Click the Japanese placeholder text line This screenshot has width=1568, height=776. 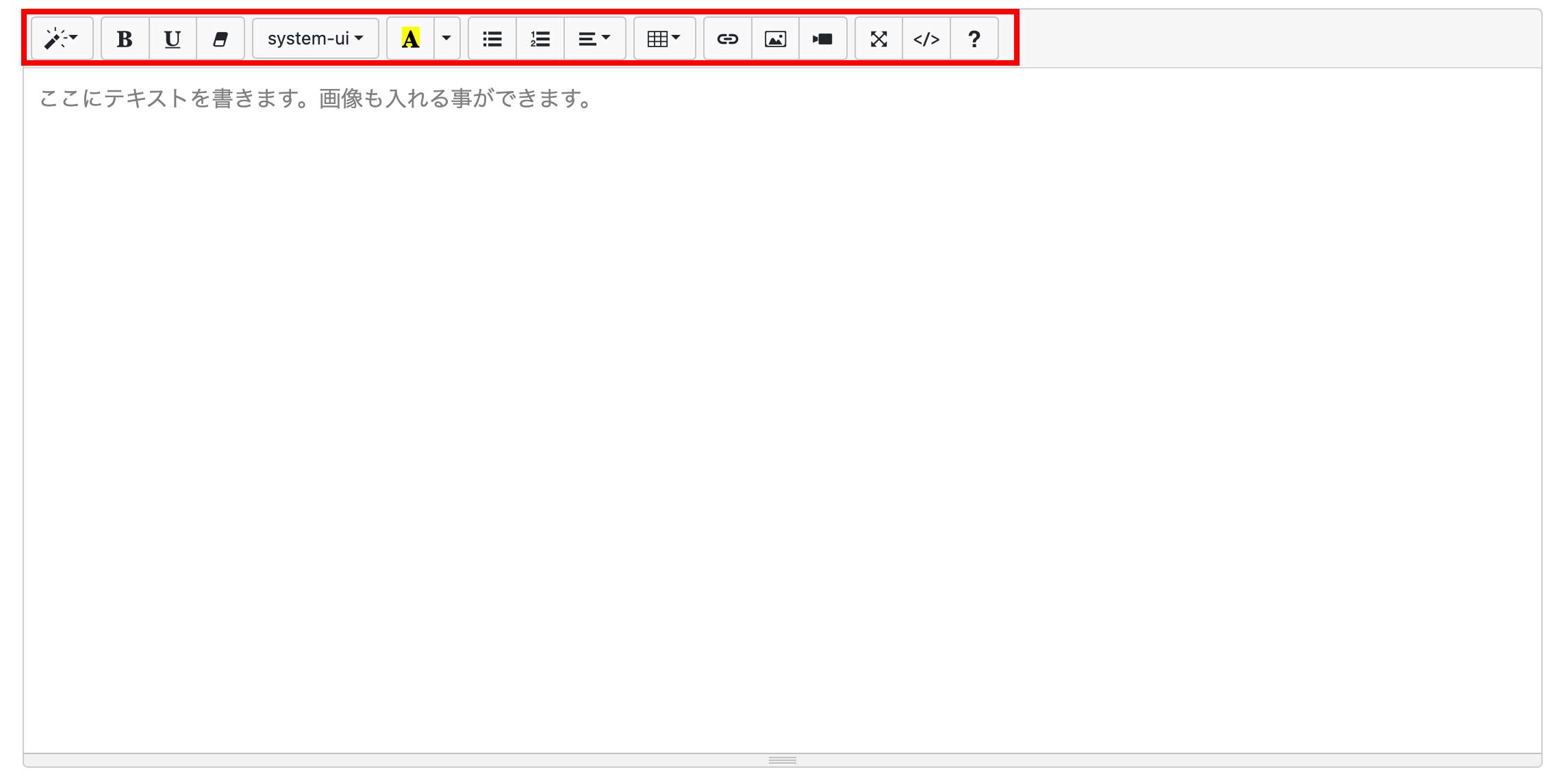315,99
